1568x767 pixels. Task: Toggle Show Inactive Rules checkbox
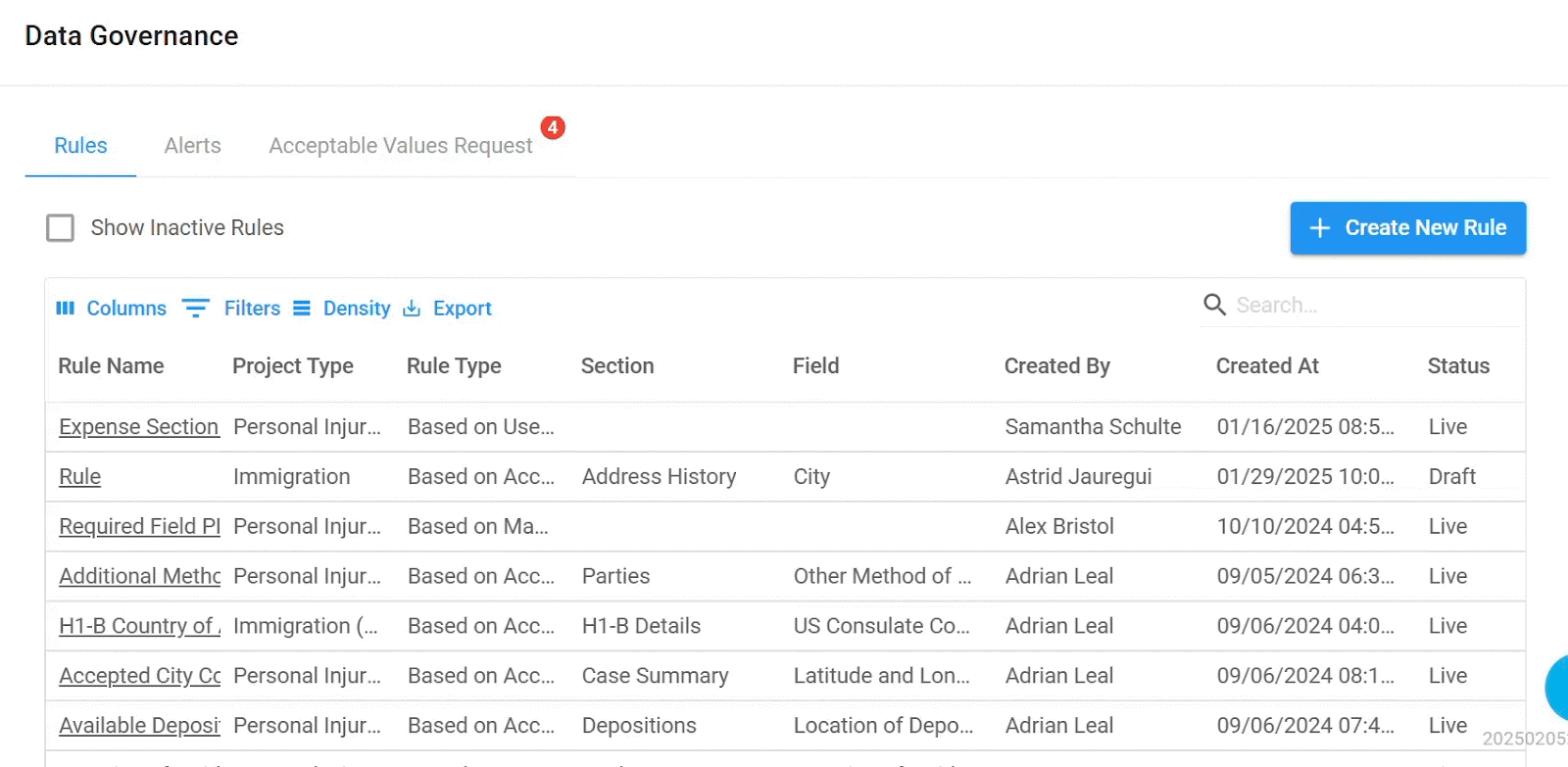[x=61, y=228]
